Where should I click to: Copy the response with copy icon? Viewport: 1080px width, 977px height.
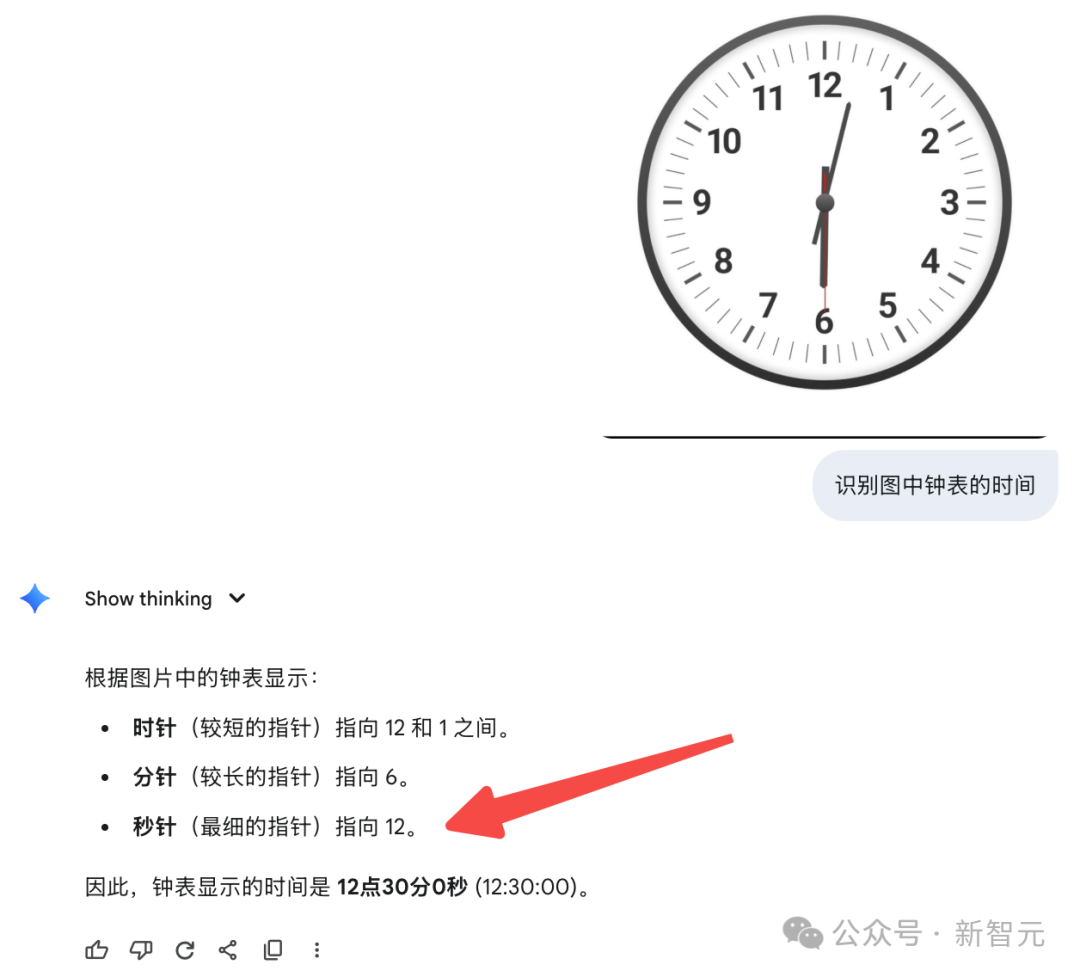[x=273, y=950]
